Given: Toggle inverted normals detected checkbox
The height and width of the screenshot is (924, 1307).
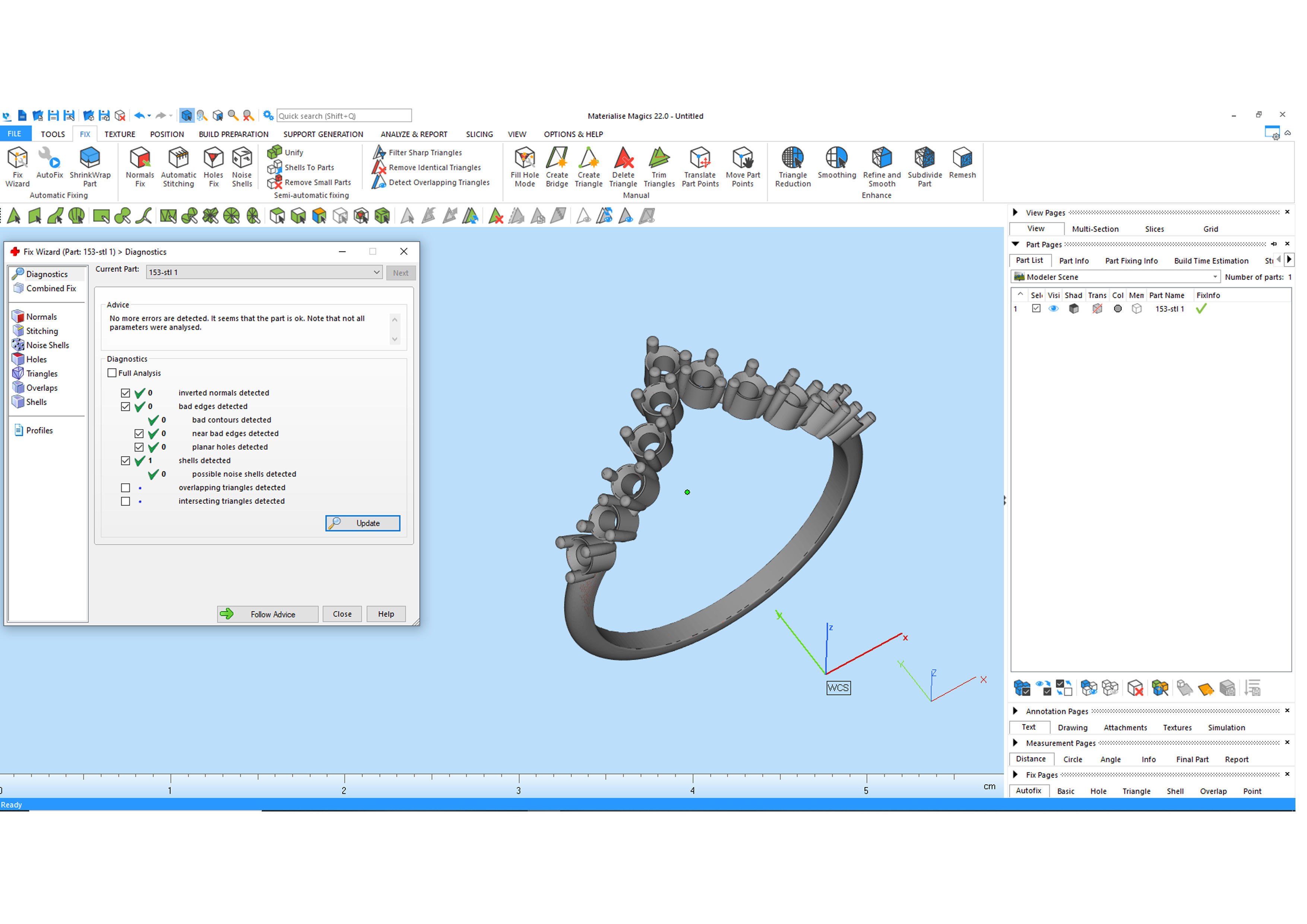Looking at the screenshot, I should click(x=126, y=393).
